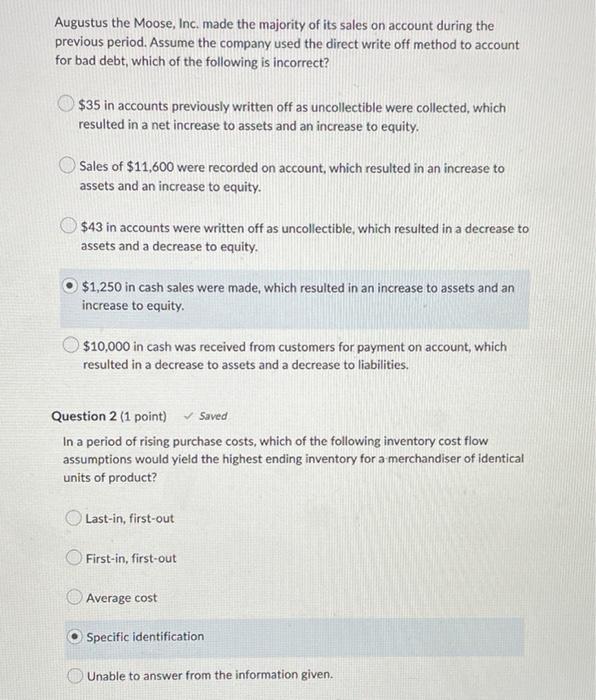Click the $1,250 cash sales answer text

[x=298, y=296]
